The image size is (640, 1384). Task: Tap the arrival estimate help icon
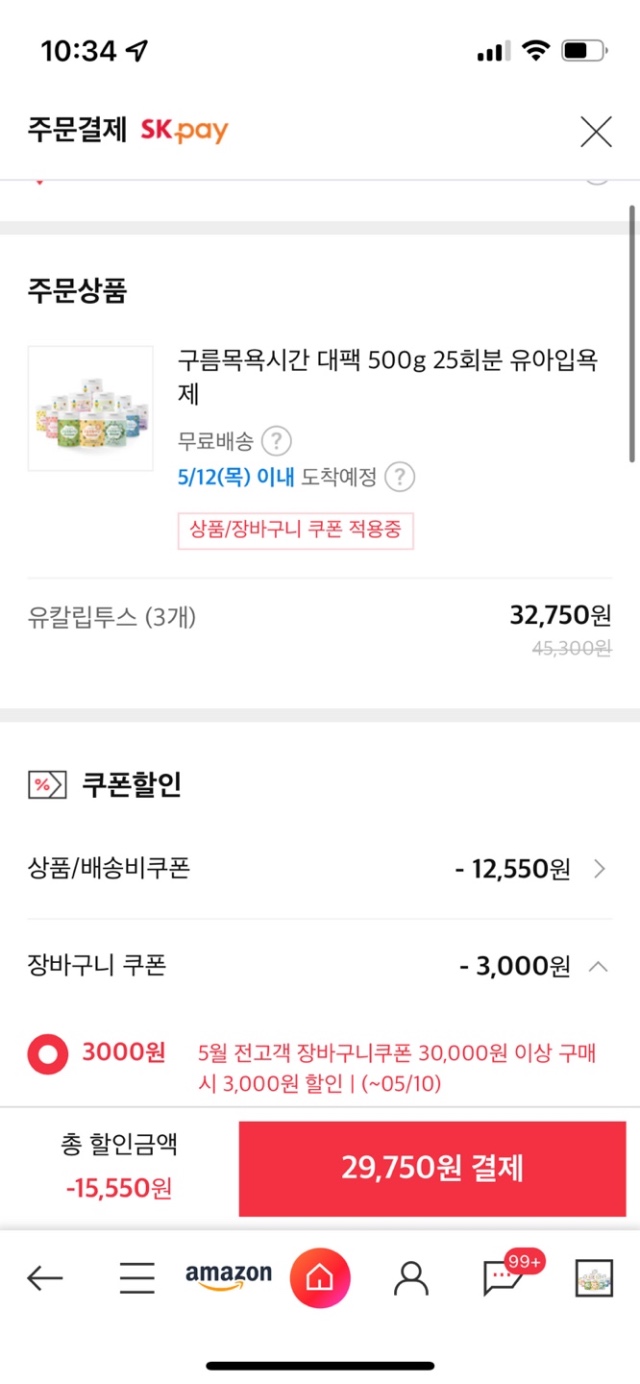point(400,477)
